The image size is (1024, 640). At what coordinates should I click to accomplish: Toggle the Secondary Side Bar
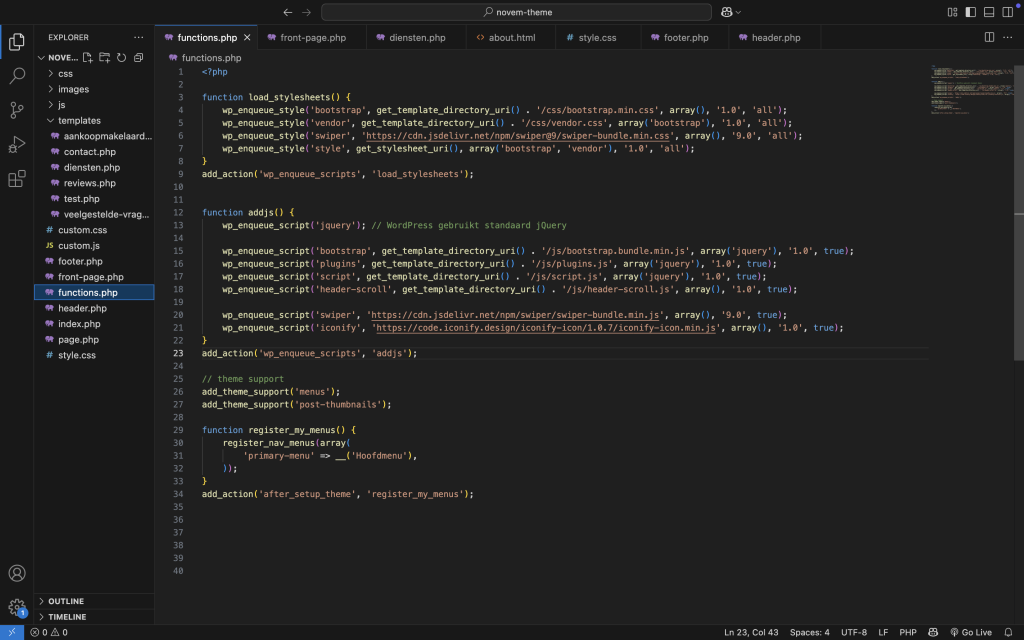click(x=1008, y=12)
